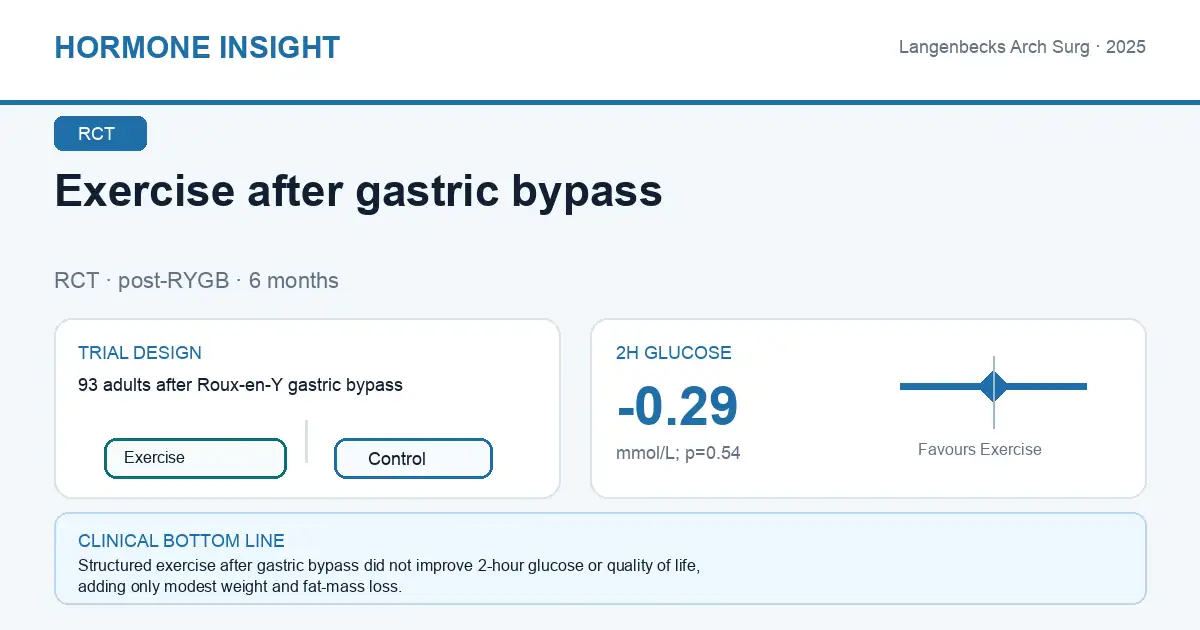The width and height of the screenshot is (1200, 630).
Task: Click the modest weight and fat-mass loss line
Action: 240,587
